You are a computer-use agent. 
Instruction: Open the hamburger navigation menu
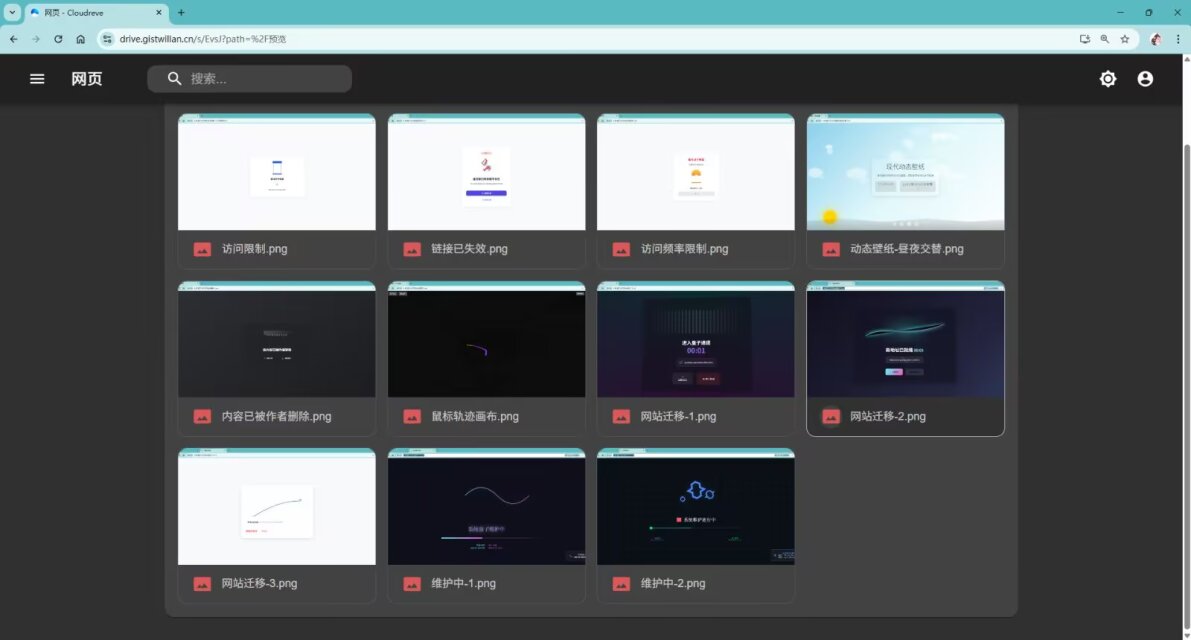pyautogui.click(x=37, y=79)
